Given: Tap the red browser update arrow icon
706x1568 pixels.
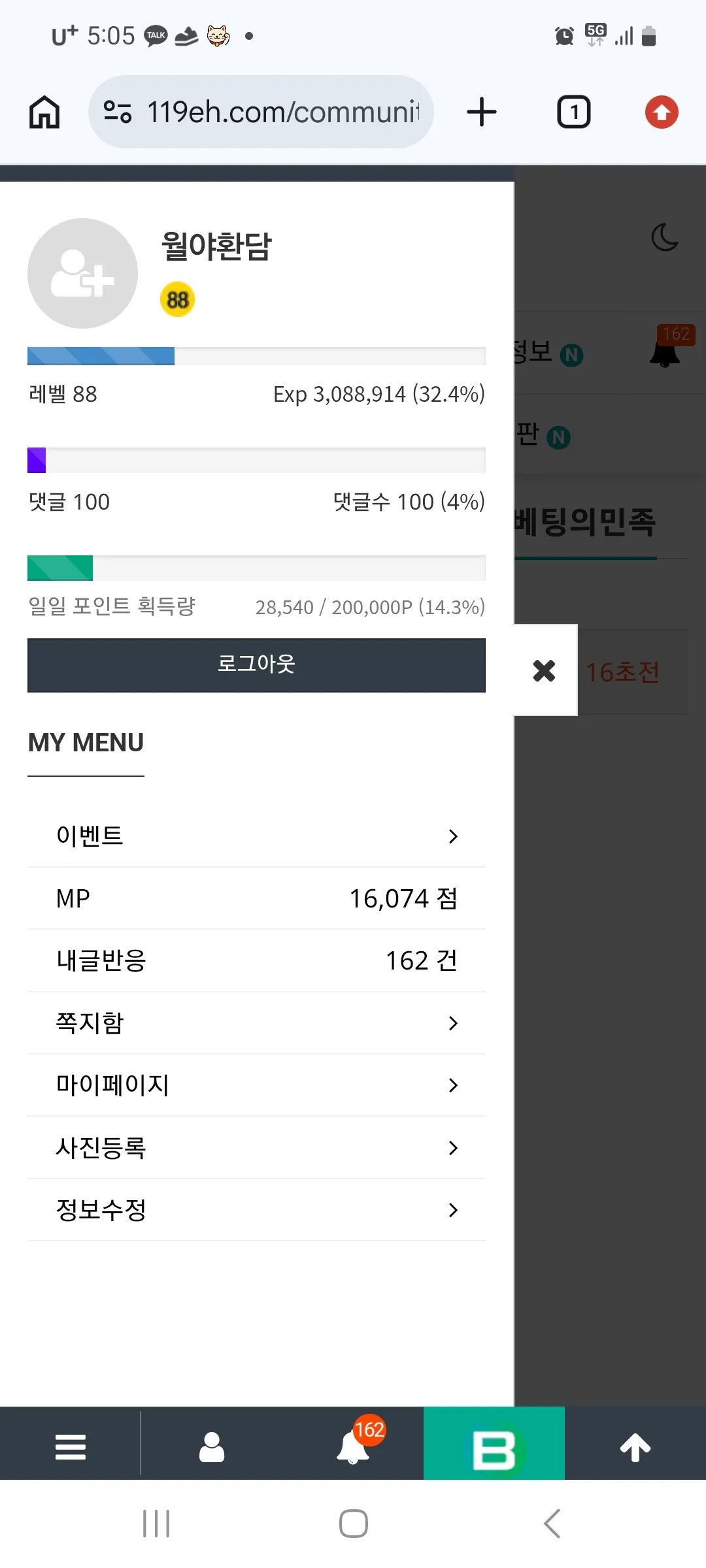Looking at the screenshot, I should pos(662,112).
